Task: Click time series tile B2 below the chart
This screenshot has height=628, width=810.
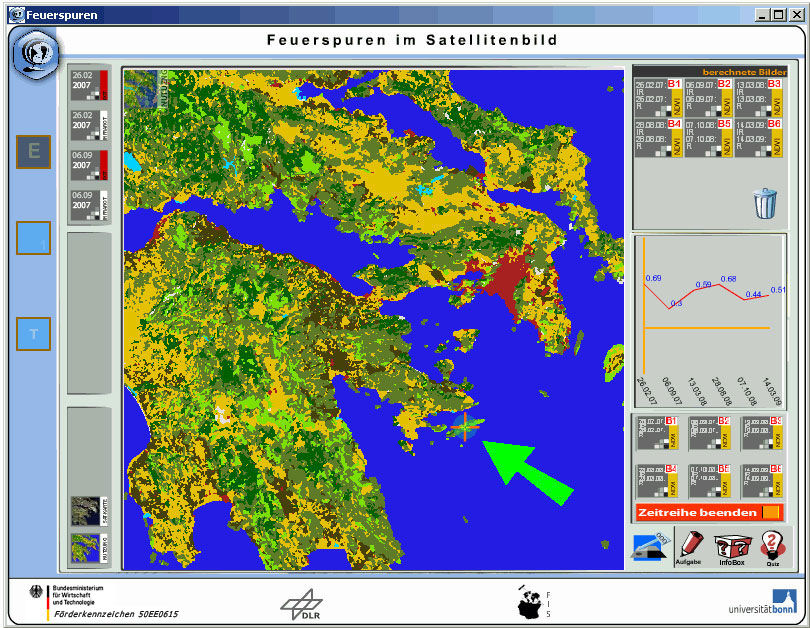Action: [x=709, y=434]
